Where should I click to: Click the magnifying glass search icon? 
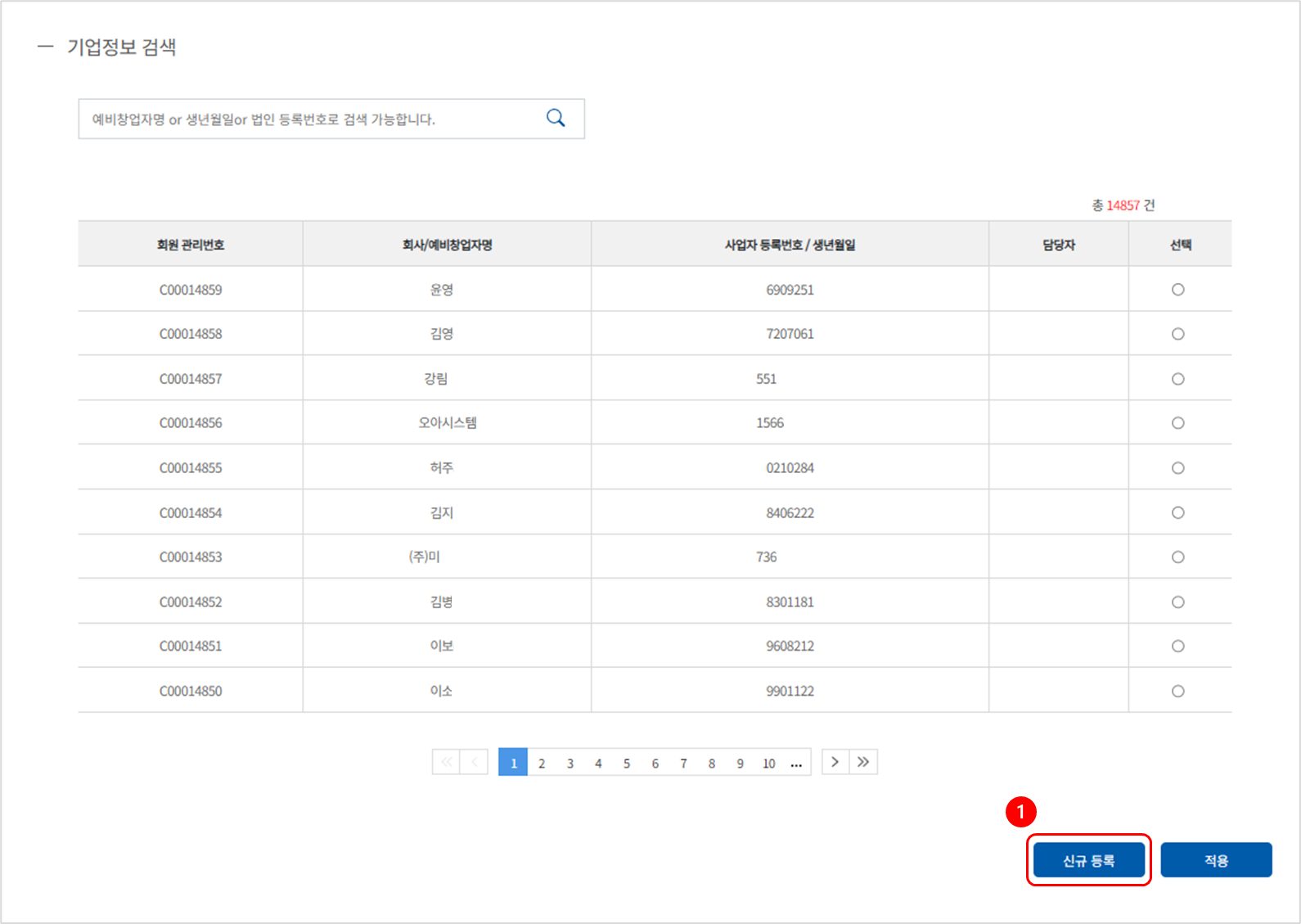coord(556,119)
